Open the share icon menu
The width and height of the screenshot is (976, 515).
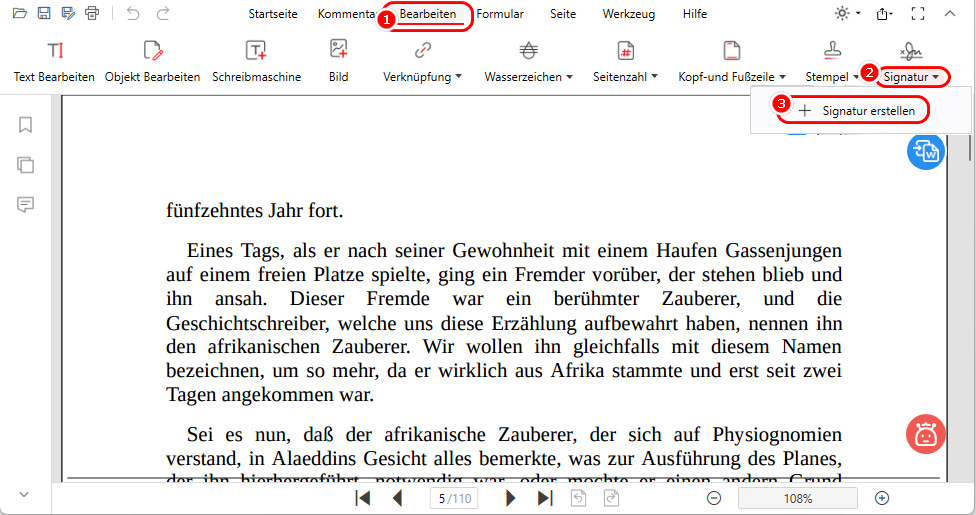[x=884, y=13]
